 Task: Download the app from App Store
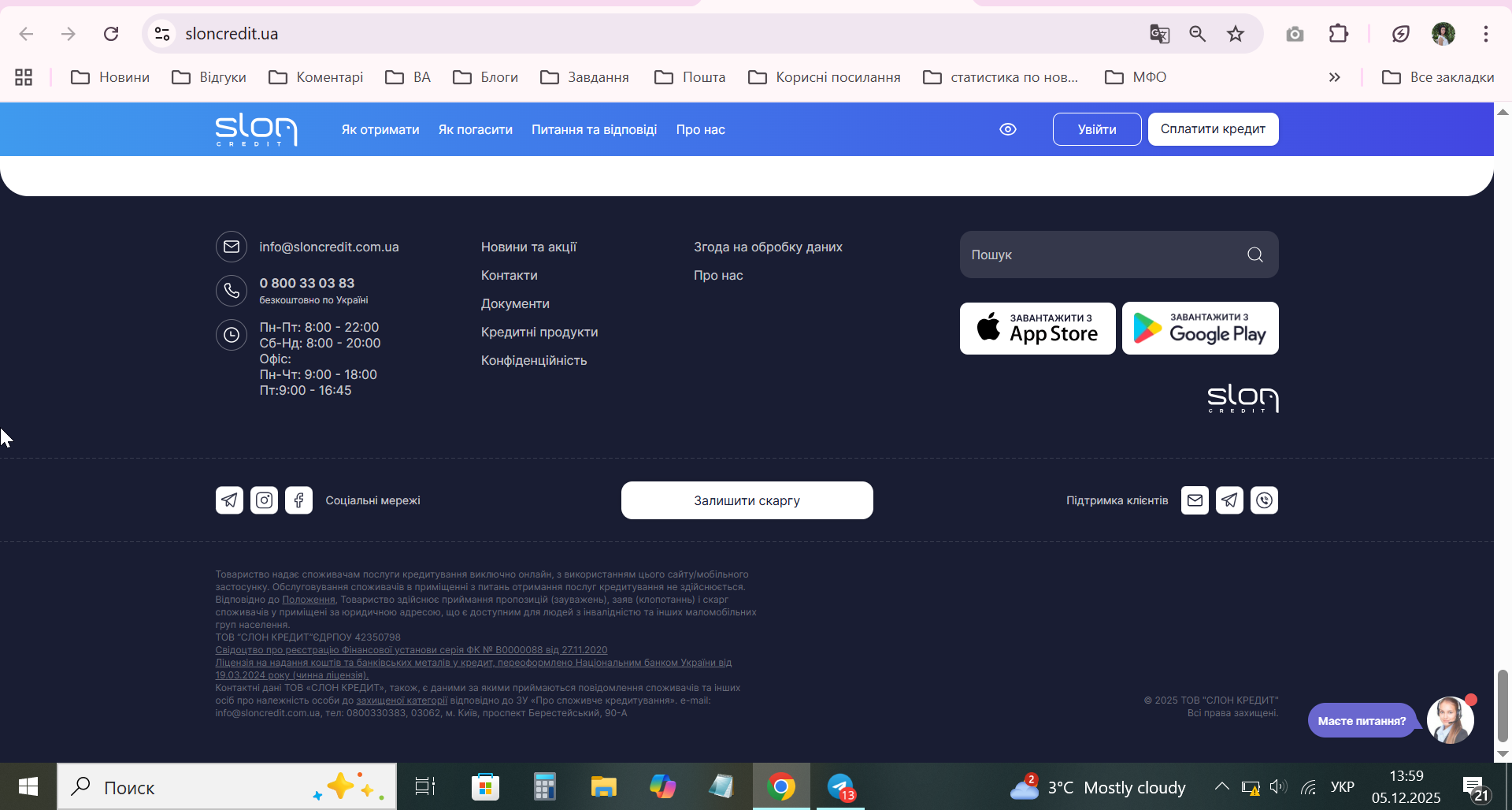tap(1037, 329)
